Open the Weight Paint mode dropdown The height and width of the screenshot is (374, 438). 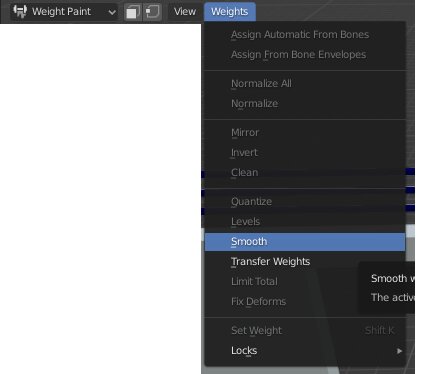[64, 12]
